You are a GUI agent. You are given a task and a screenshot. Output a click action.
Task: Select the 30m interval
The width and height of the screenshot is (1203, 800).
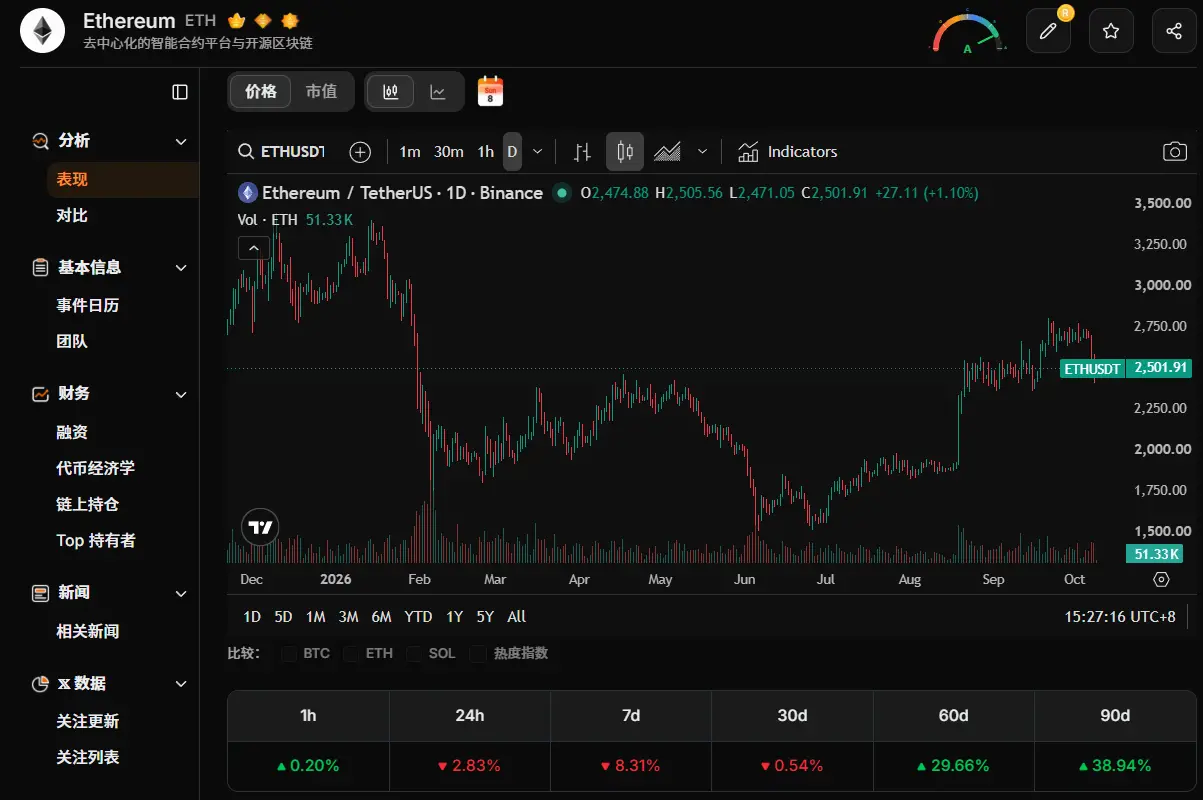coord(449,152)
